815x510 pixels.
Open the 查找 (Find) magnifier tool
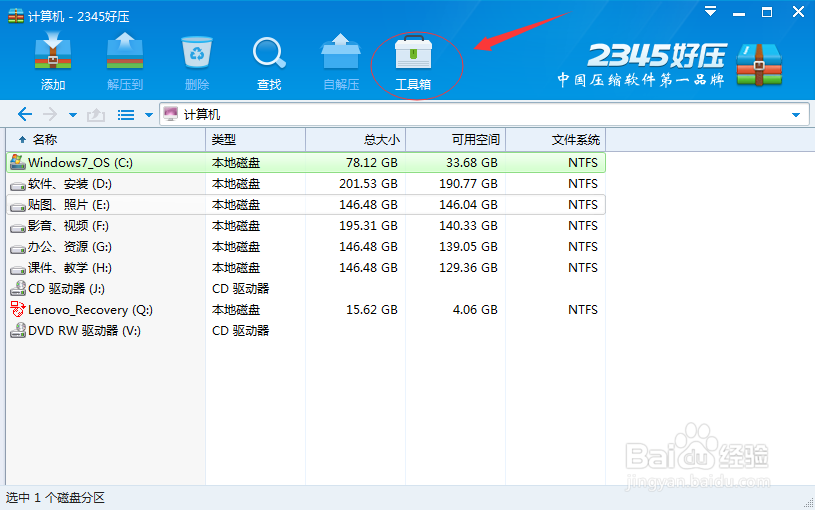269,53
